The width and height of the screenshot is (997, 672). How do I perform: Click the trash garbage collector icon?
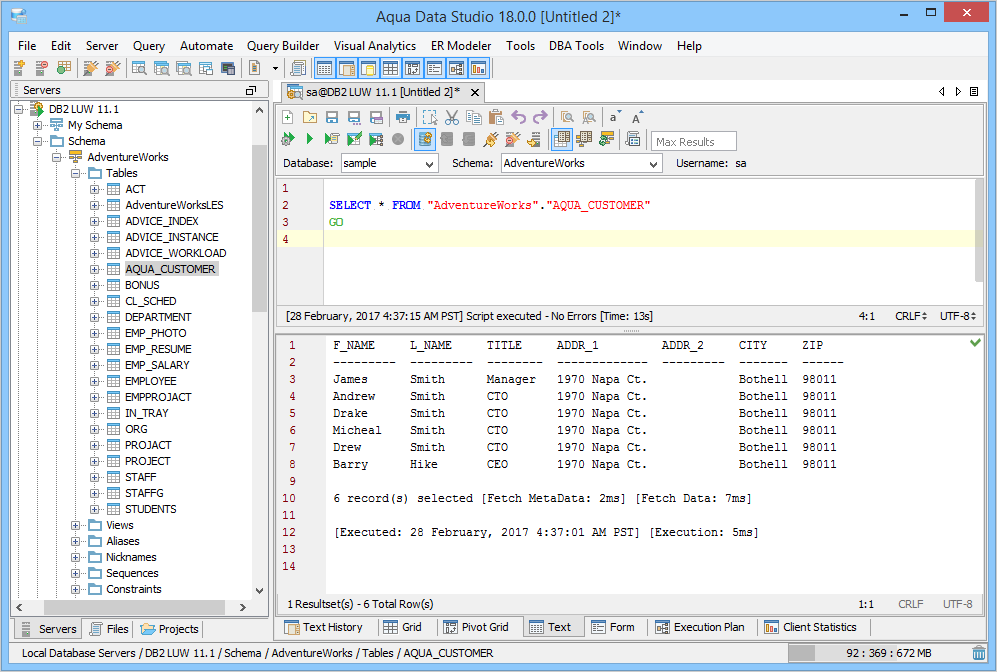coord(978,653)
